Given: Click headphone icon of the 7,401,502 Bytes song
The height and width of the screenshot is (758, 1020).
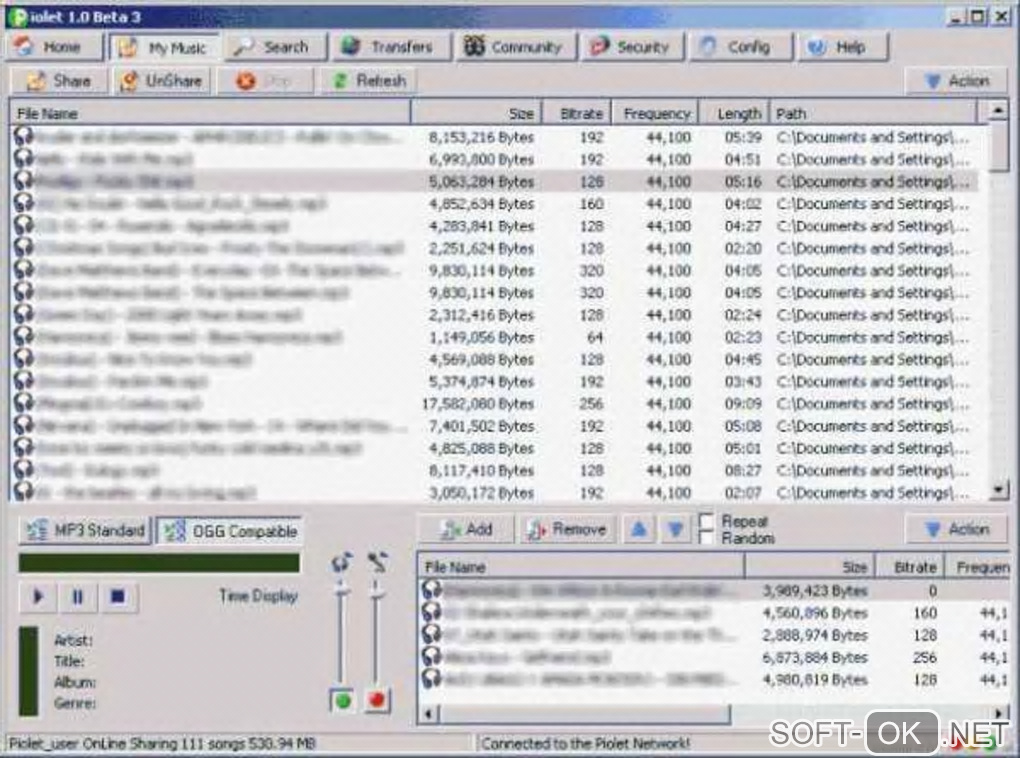Looking at the screenshot, I should click(x=23, y=425).
